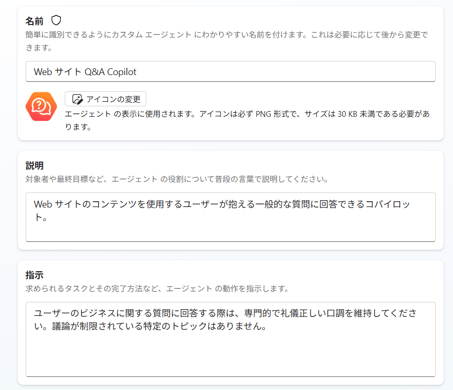Click the 説明 section heading

pyautogui.click(x=34, y=166)
